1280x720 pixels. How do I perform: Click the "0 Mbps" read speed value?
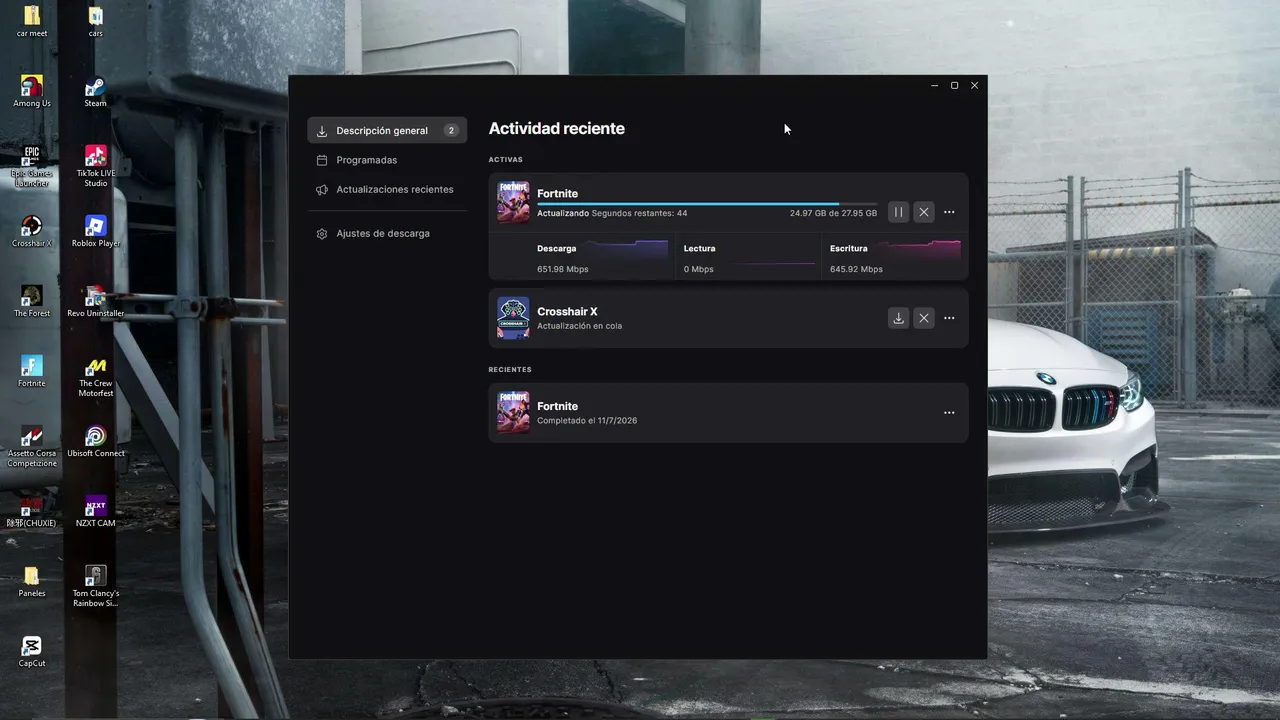699,269
